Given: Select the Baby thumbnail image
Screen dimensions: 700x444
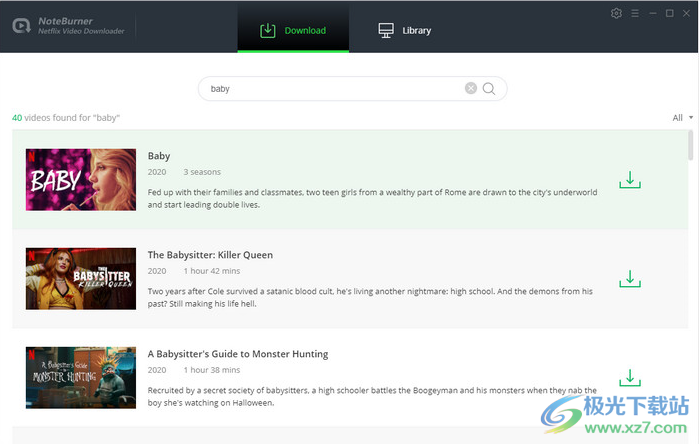Looking at the screenshot, I should (81, 180).
